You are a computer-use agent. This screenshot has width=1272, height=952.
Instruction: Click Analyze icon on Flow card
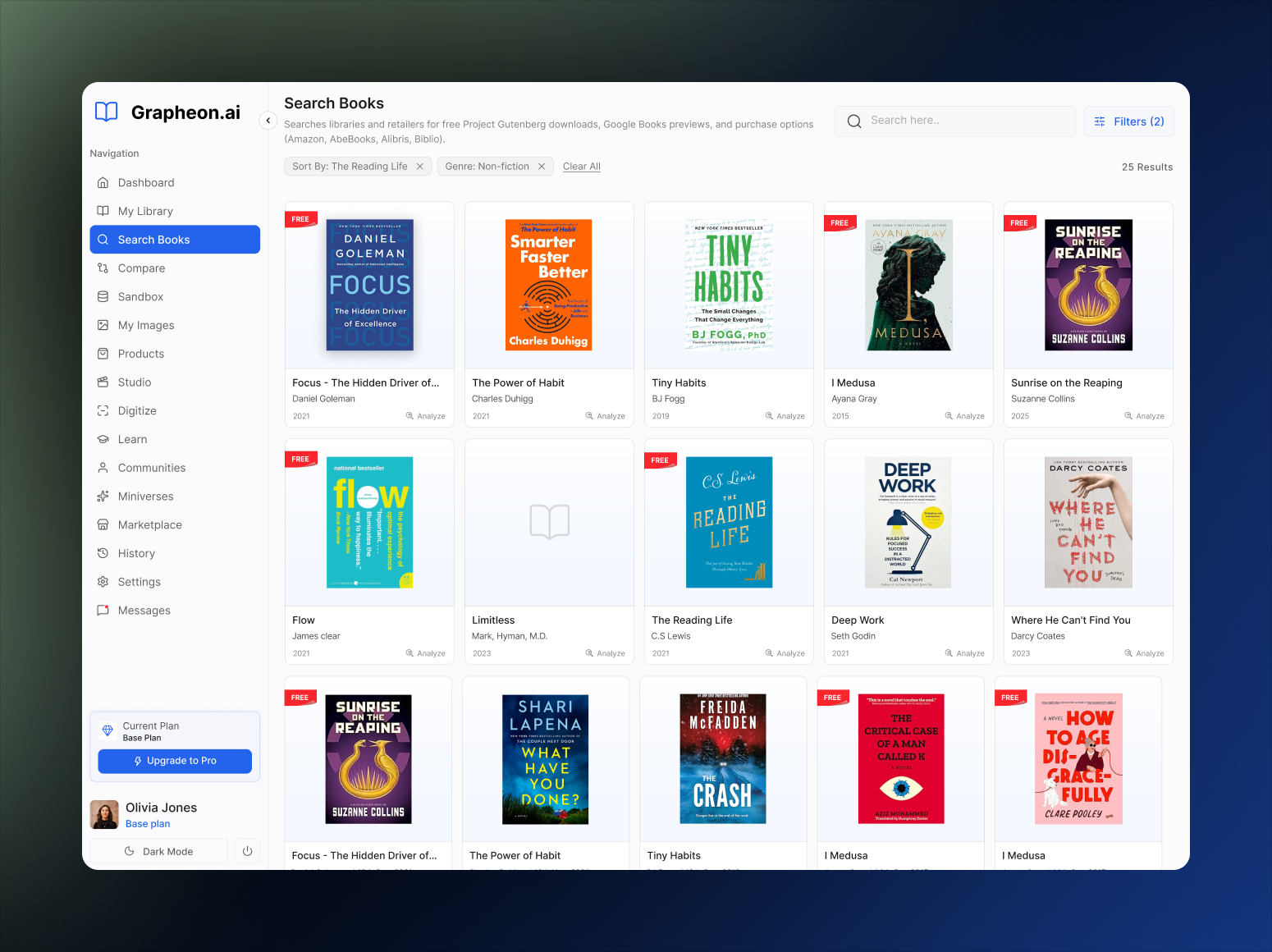410,653
